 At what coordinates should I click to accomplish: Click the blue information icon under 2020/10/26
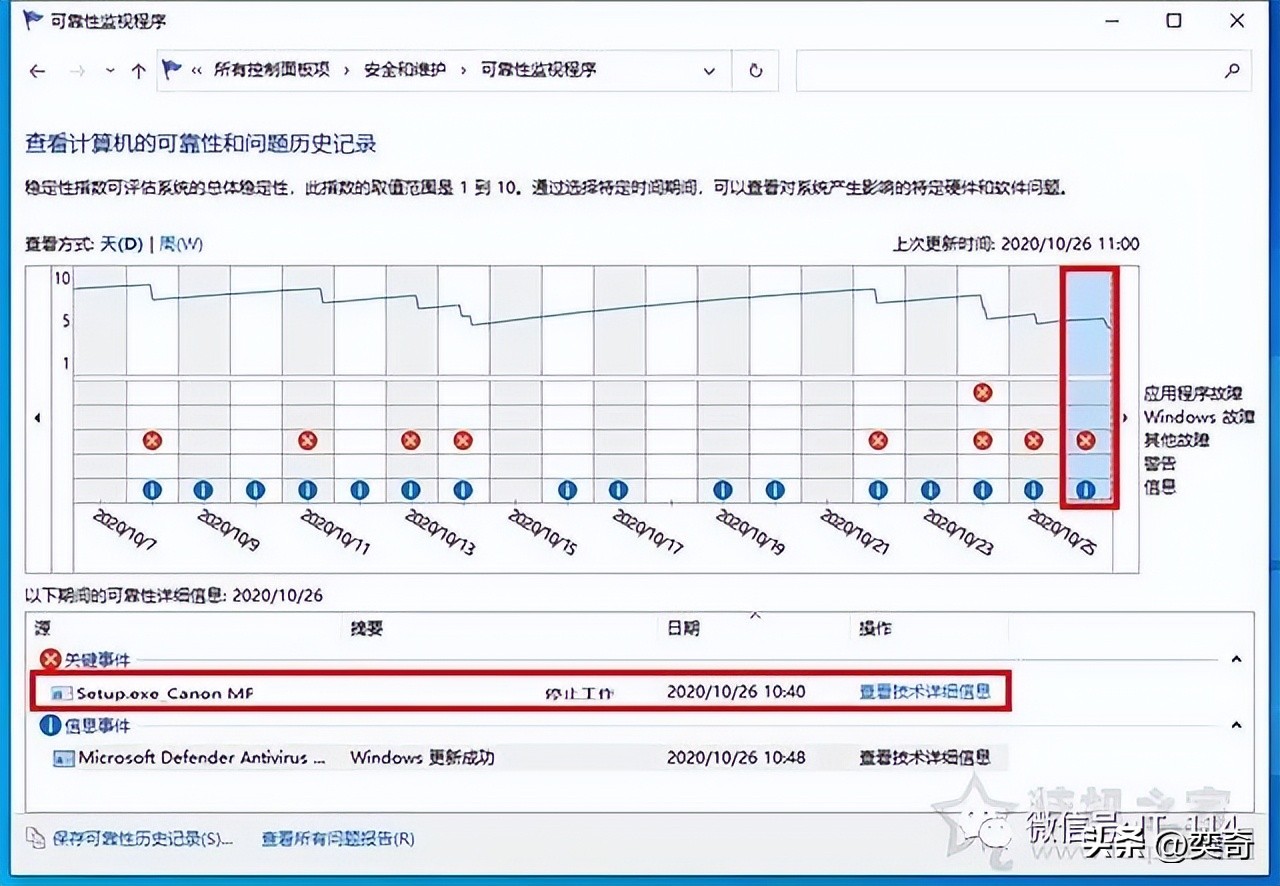[1085, 489]
